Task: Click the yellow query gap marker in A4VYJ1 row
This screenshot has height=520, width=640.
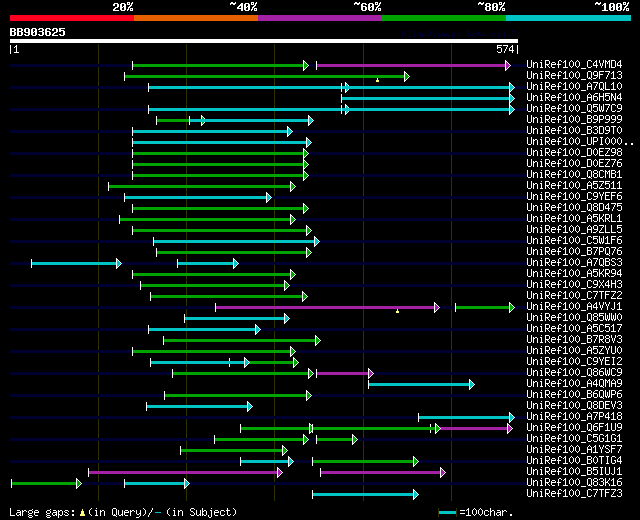Action: point(397,311)
